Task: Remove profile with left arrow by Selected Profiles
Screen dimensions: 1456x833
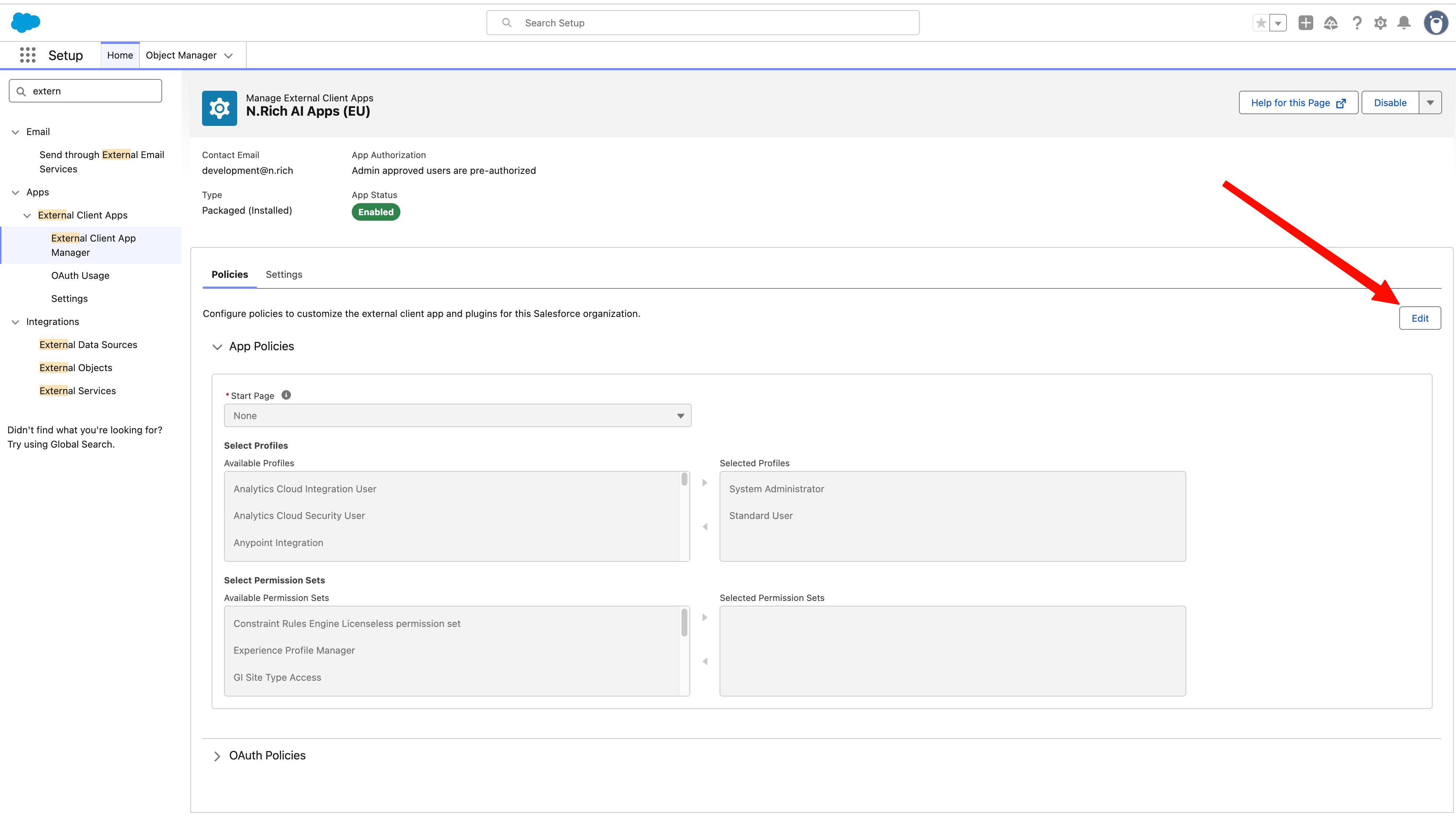Action: pyautogui.click(x=705, y=527)
